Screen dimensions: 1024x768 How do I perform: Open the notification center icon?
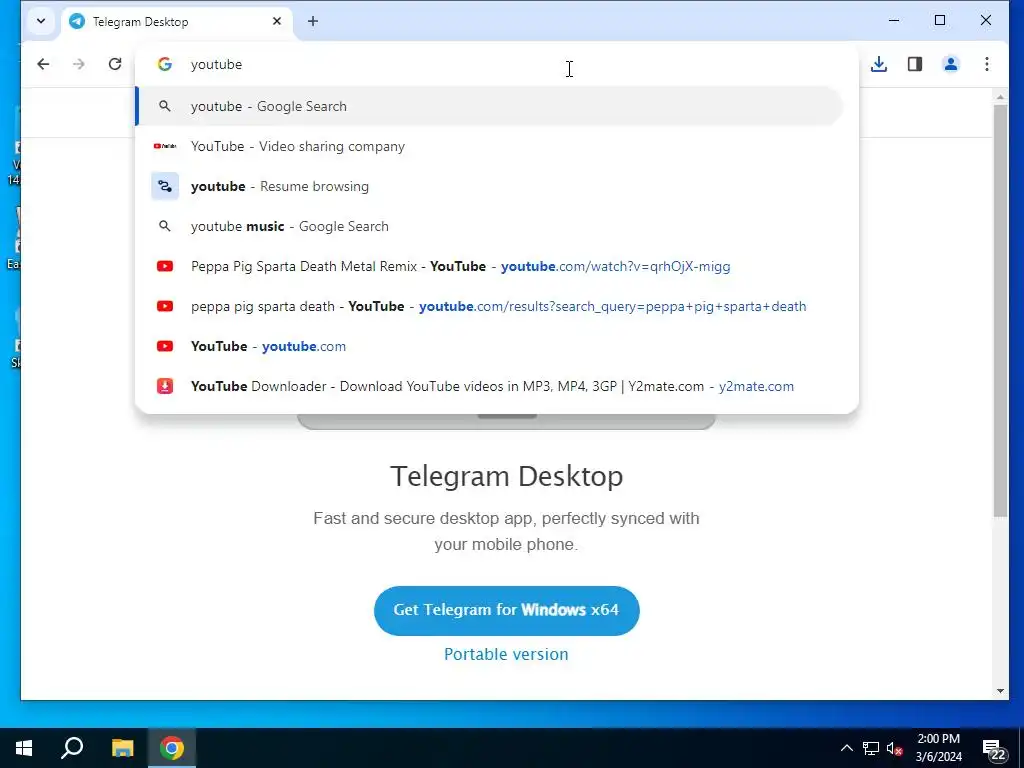coord(993,749)
